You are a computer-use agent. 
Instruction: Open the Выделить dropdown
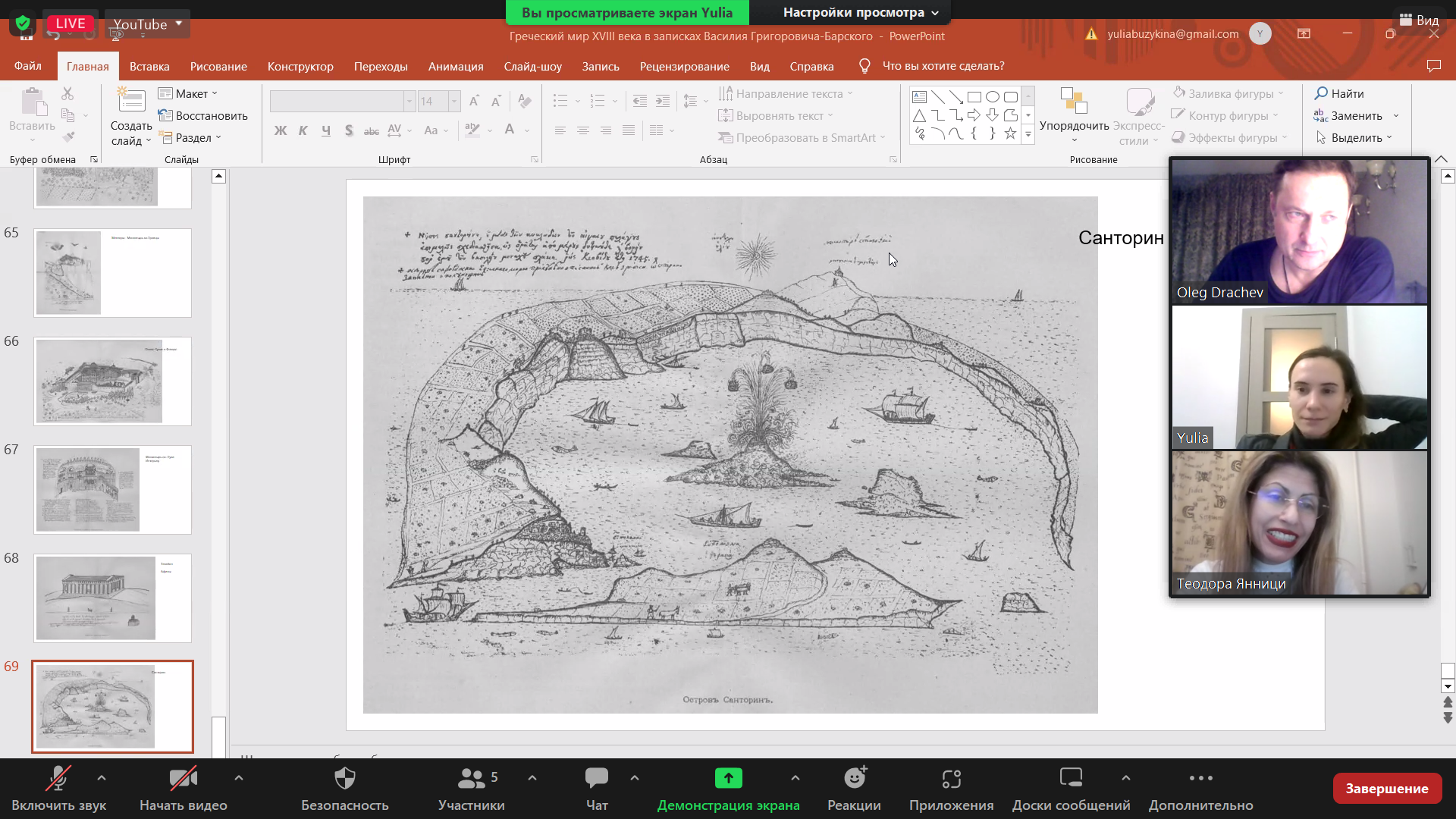pos(1355,138)
